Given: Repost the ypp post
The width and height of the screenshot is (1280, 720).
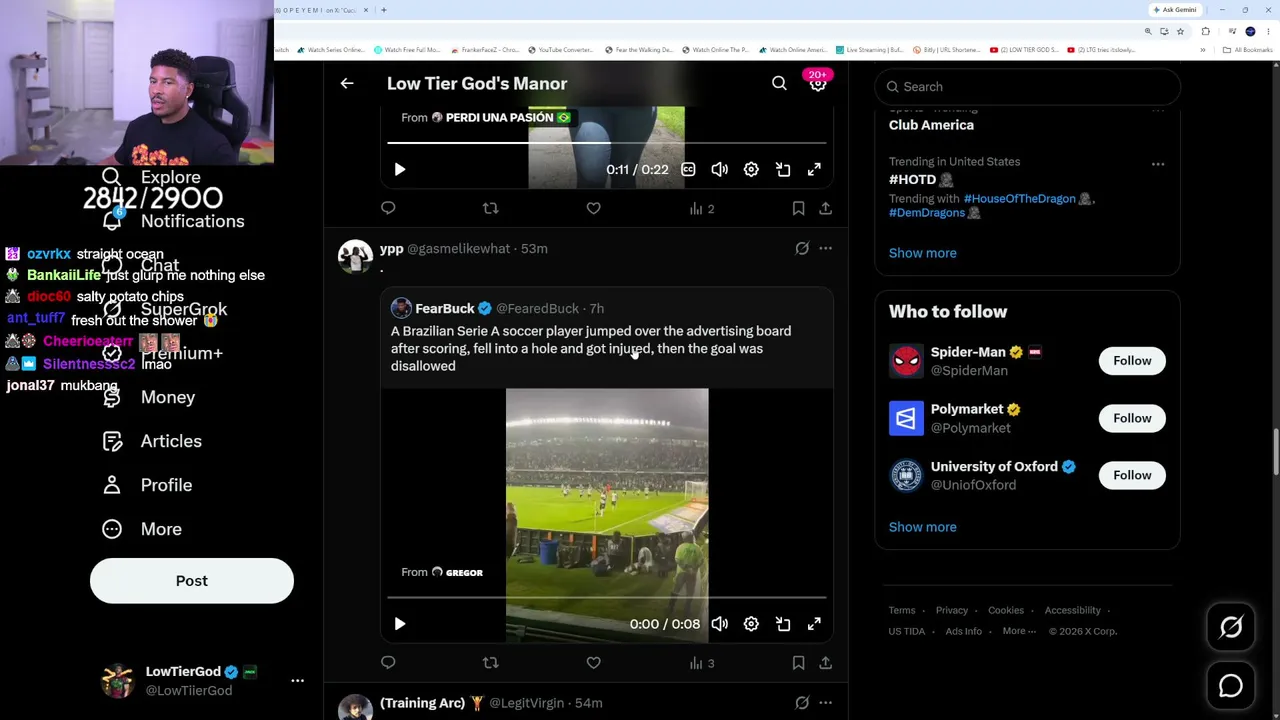Looking at the screenshot, I should tap(490, 662).
